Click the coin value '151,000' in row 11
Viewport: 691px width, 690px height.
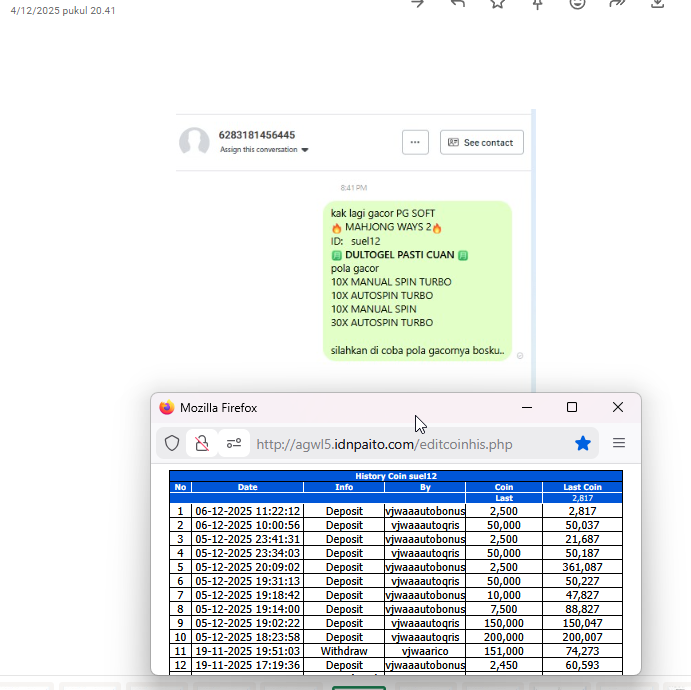(504, 651)
